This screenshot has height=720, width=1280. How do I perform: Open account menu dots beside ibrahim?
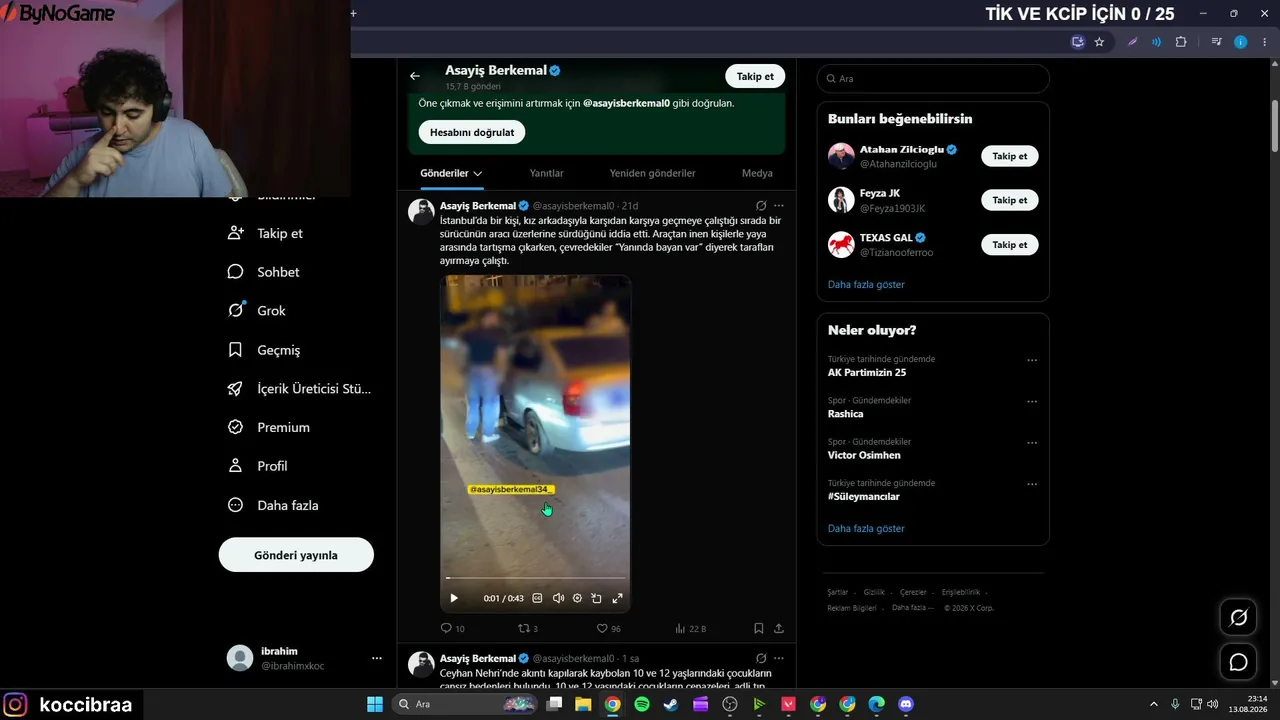(x=377, y=658)
